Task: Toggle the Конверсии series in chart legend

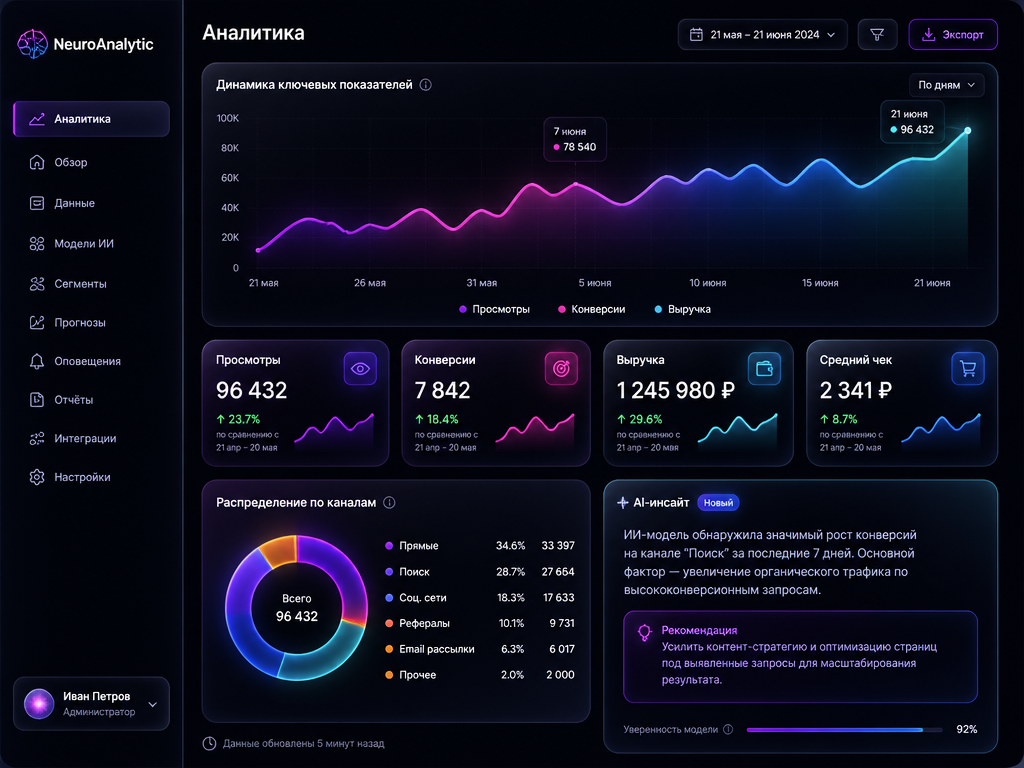Action: [592, 309]
